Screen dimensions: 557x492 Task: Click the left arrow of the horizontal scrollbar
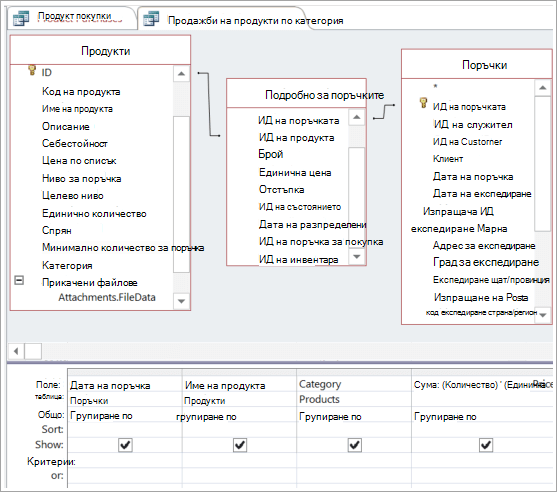16,351
